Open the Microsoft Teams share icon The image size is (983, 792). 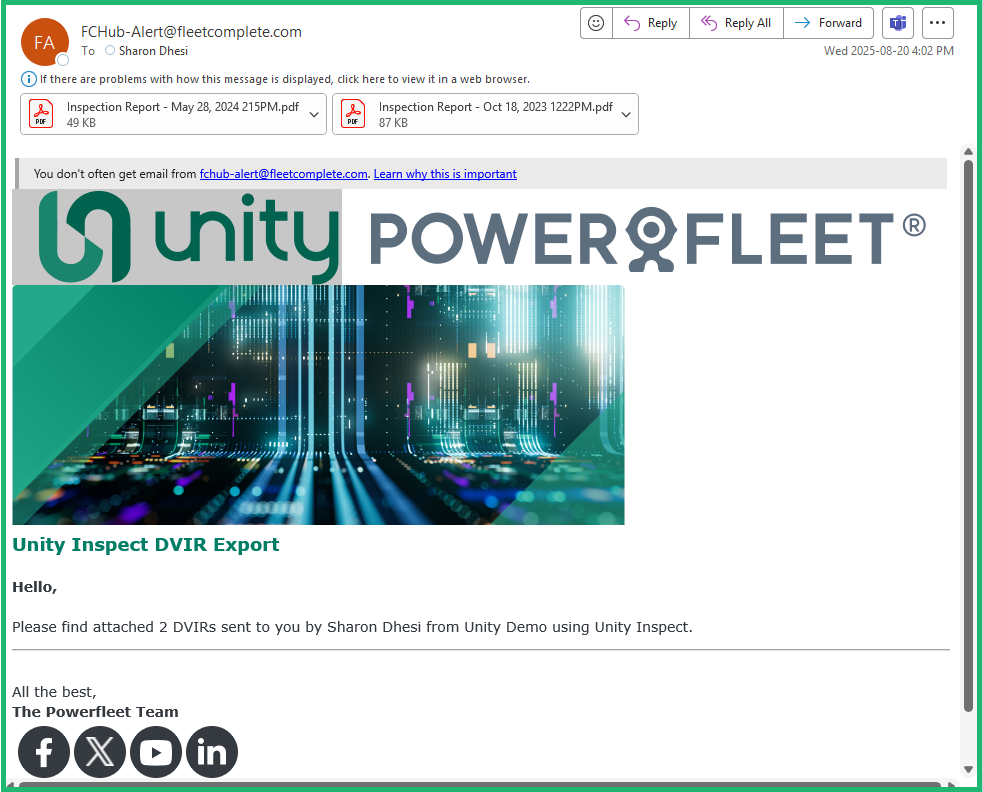tap(898, 23)
